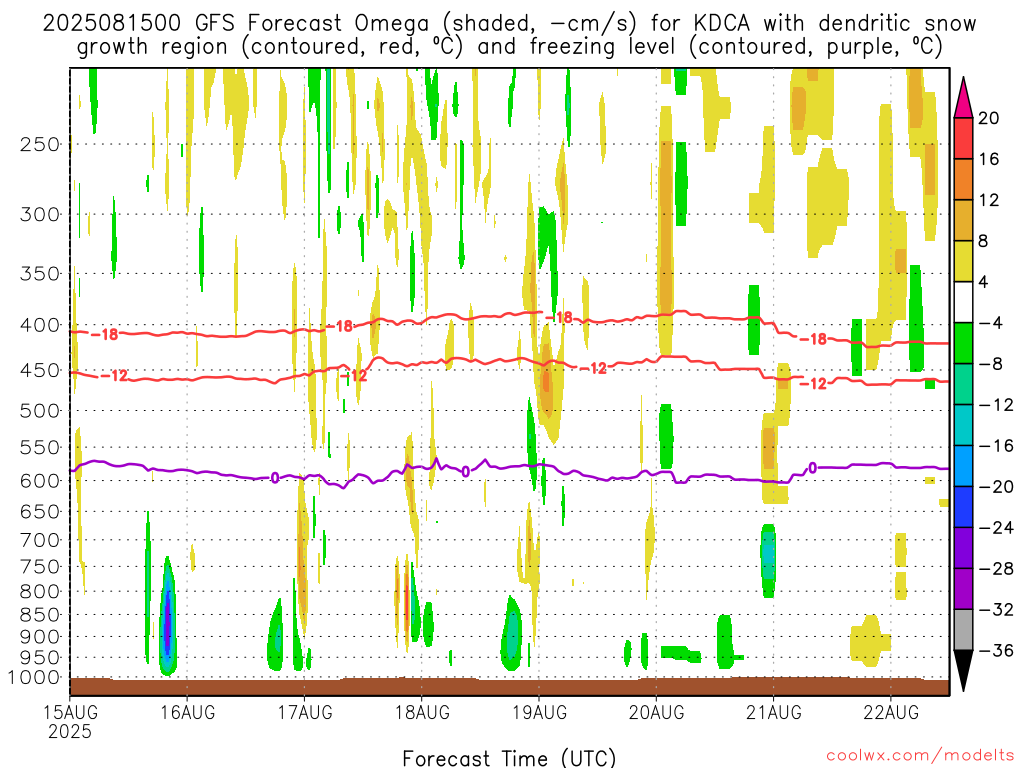The image size is (1024, 768).
Task: Select the 22AUG time axis label
Action: click(x=891, y=712)
